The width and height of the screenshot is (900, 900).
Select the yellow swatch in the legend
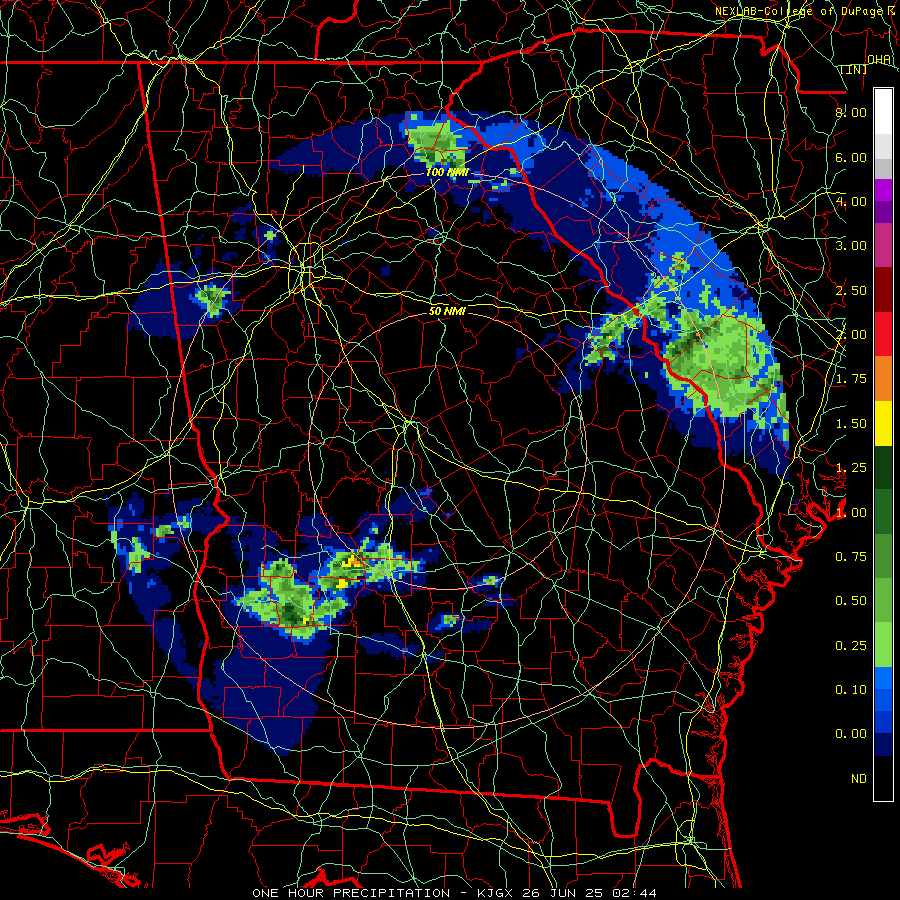(x=883, y=423)
